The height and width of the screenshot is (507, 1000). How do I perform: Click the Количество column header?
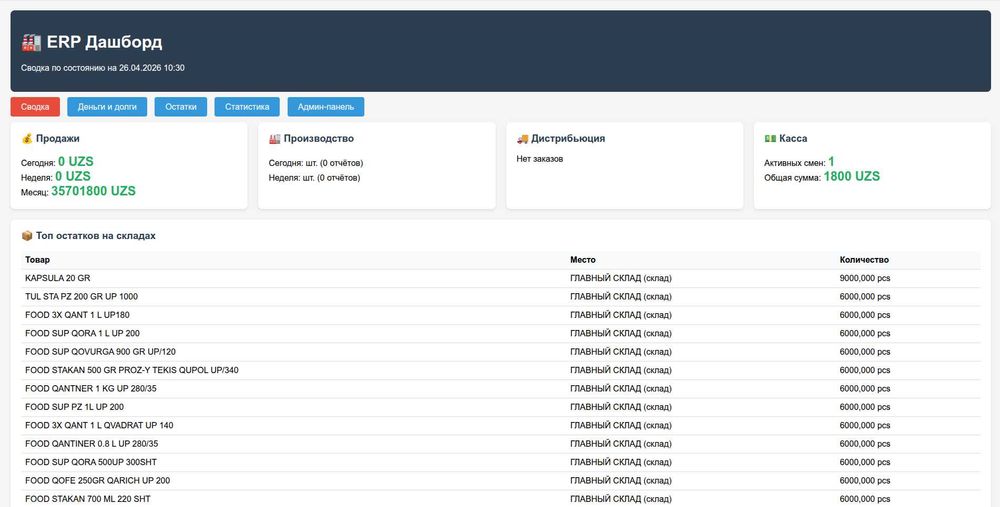[x=864, y=260]
